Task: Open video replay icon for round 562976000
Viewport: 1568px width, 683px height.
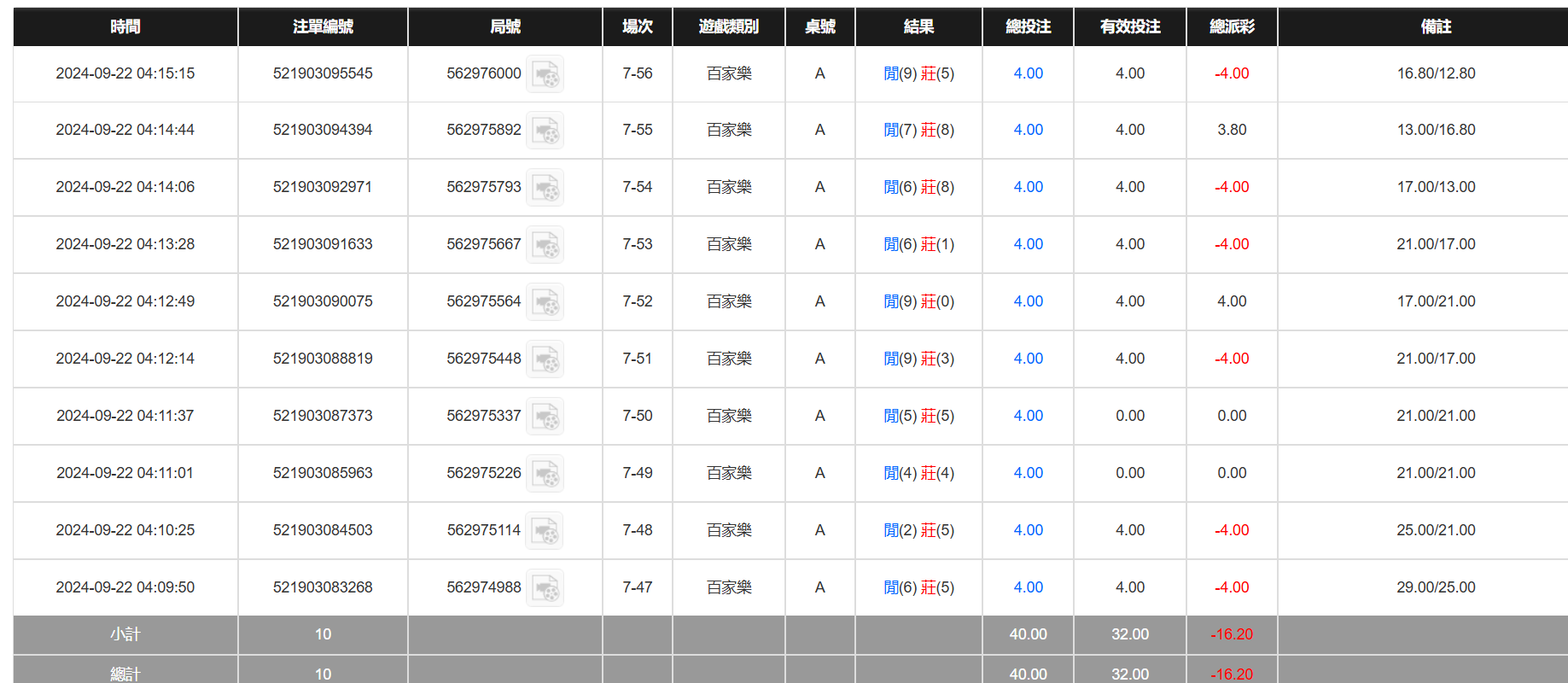Action: tap(545, 74)
